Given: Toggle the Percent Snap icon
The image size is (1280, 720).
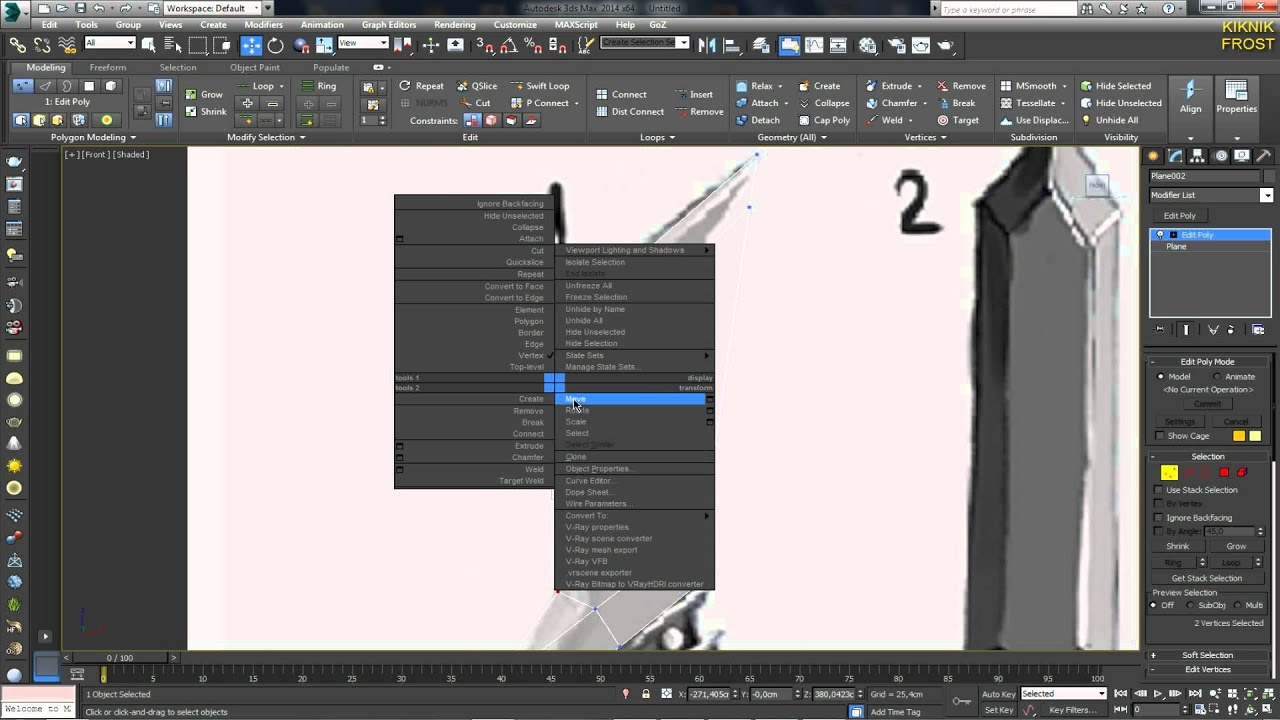Looking at the screenshot, I should [535, 44].
